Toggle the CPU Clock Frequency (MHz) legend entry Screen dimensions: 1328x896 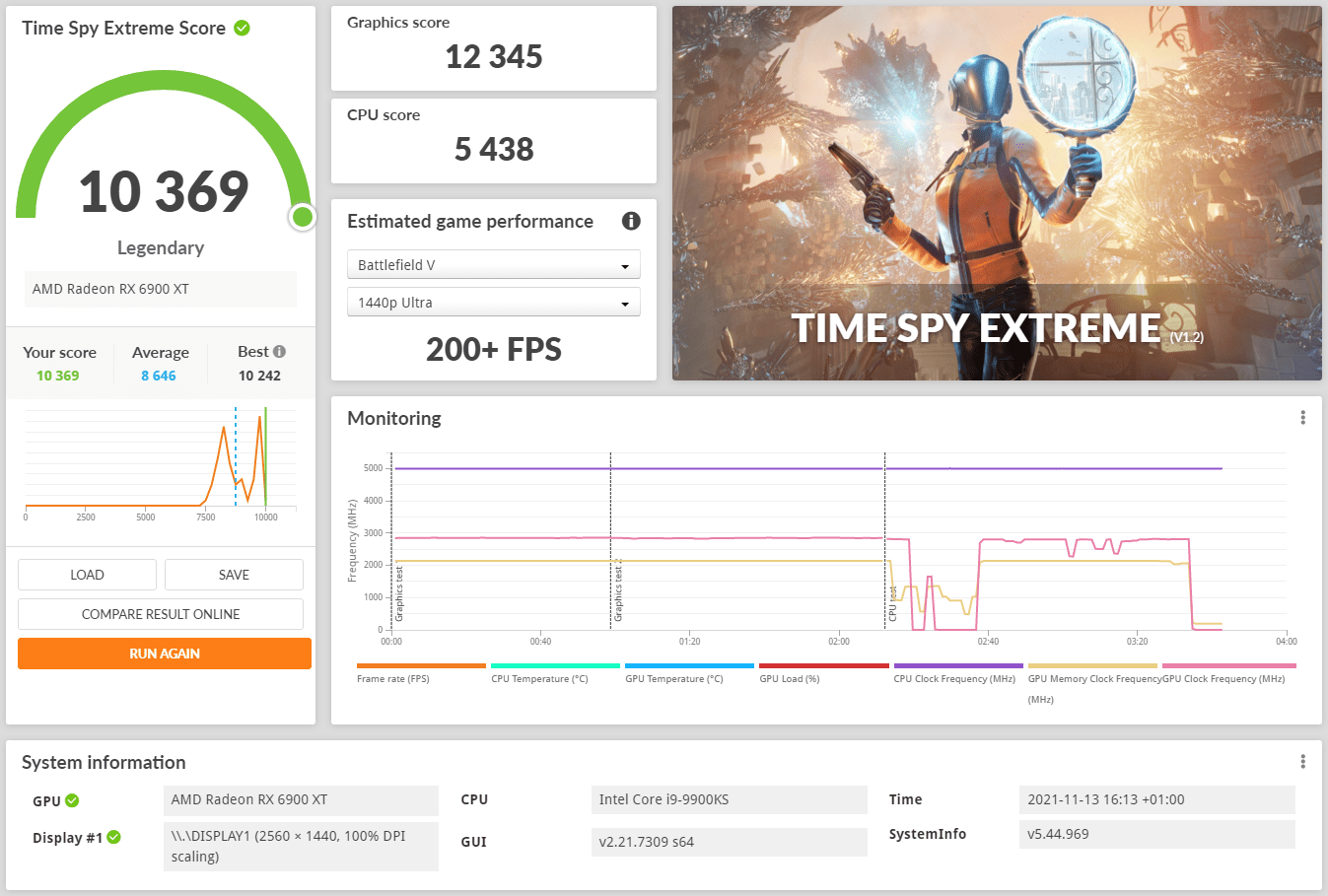[x=957, y=674]
